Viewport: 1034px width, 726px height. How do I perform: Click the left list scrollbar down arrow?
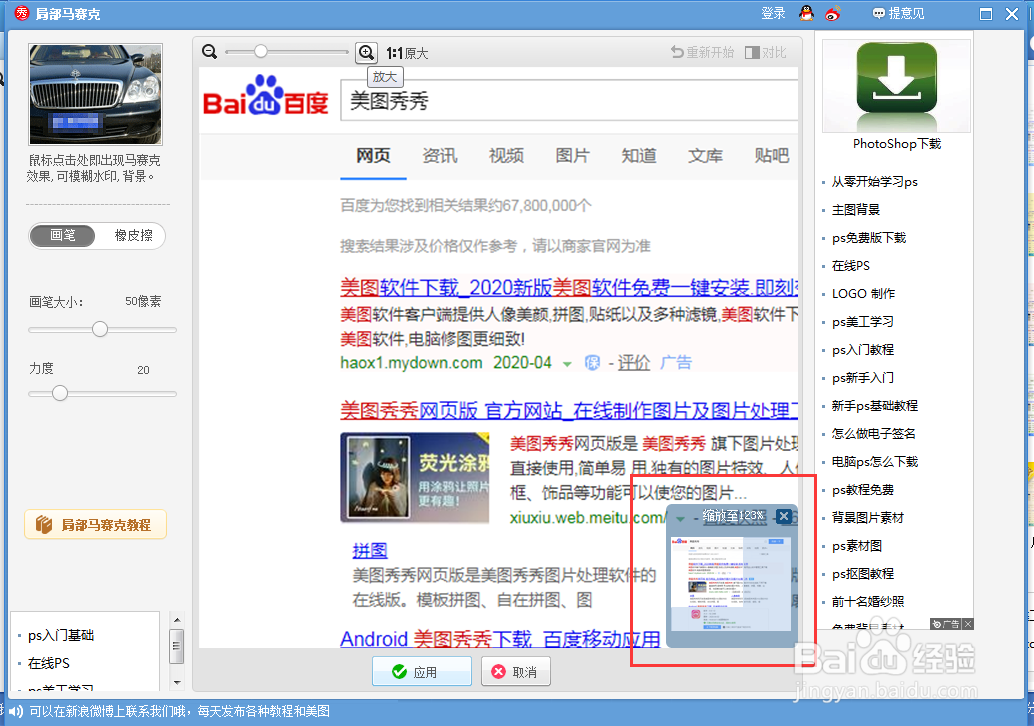click(x=177, y=682)
